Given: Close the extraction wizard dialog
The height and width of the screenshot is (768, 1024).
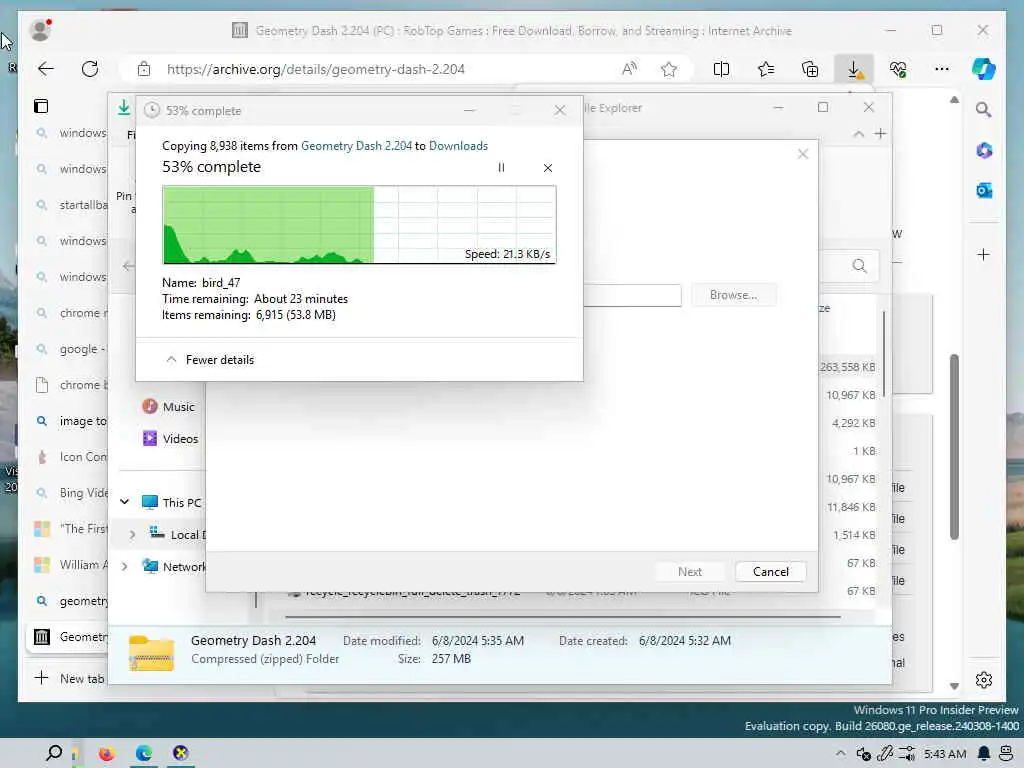Looking at the screenshot, I should pyautogui.click(x=803, y=154).
